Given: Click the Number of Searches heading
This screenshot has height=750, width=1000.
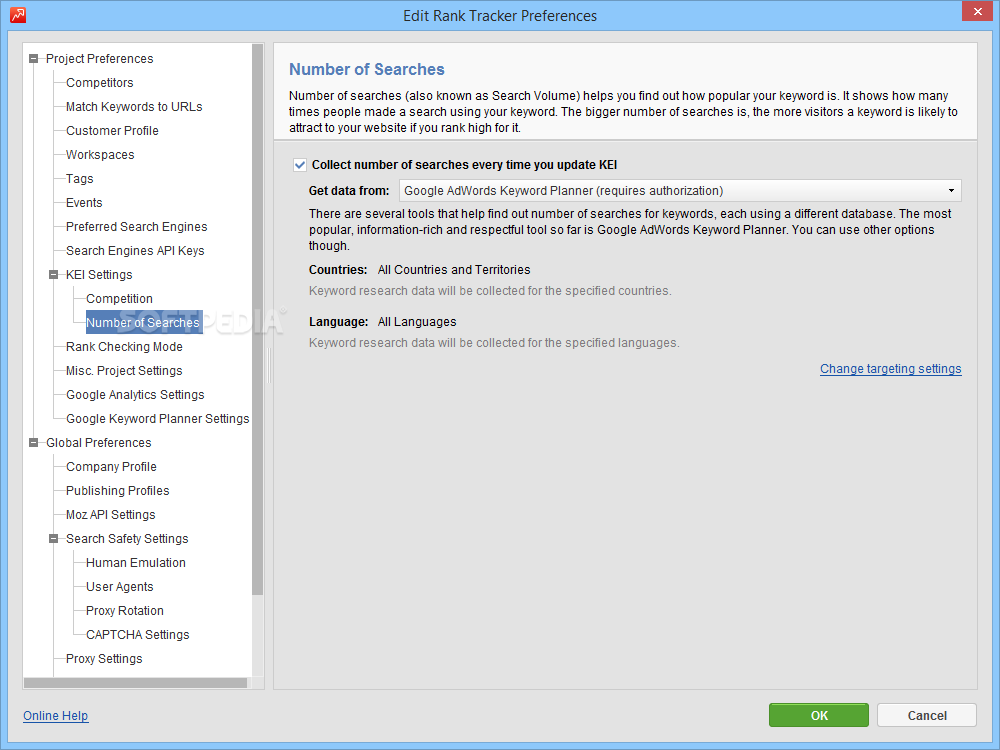Looking at the screenshot, I should (367, 70).
